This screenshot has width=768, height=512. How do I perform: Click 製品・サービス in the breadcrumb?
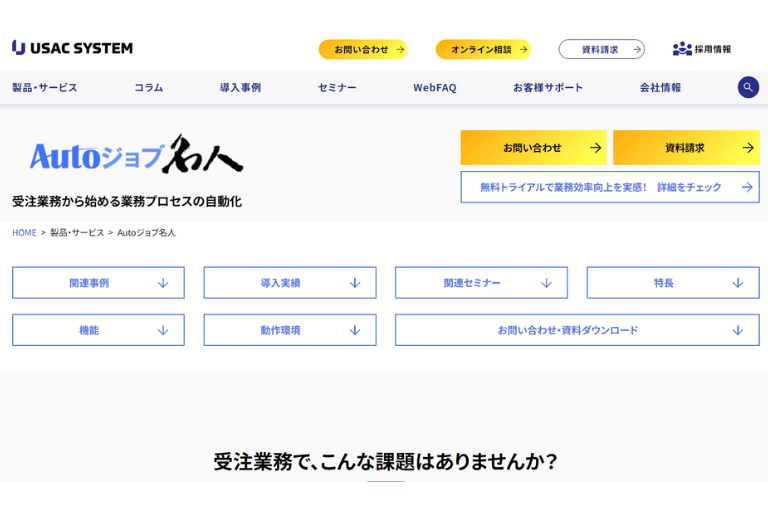(x=77, y=233)
